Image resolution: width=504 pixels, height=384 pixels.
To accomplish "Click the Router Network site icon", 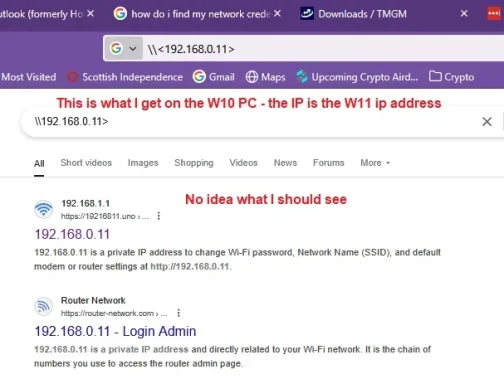I will (x=44, y=306).
